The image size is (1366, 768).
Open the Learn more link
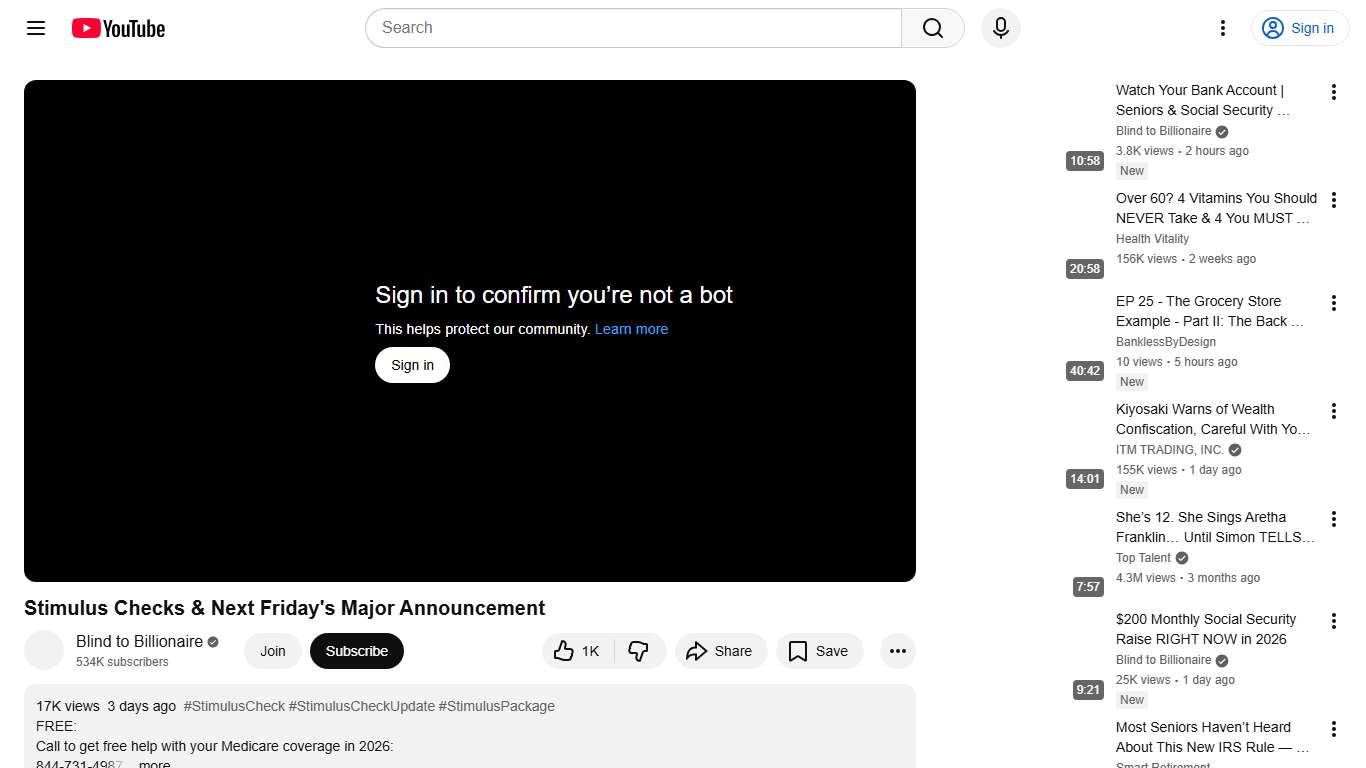point(631,329)
